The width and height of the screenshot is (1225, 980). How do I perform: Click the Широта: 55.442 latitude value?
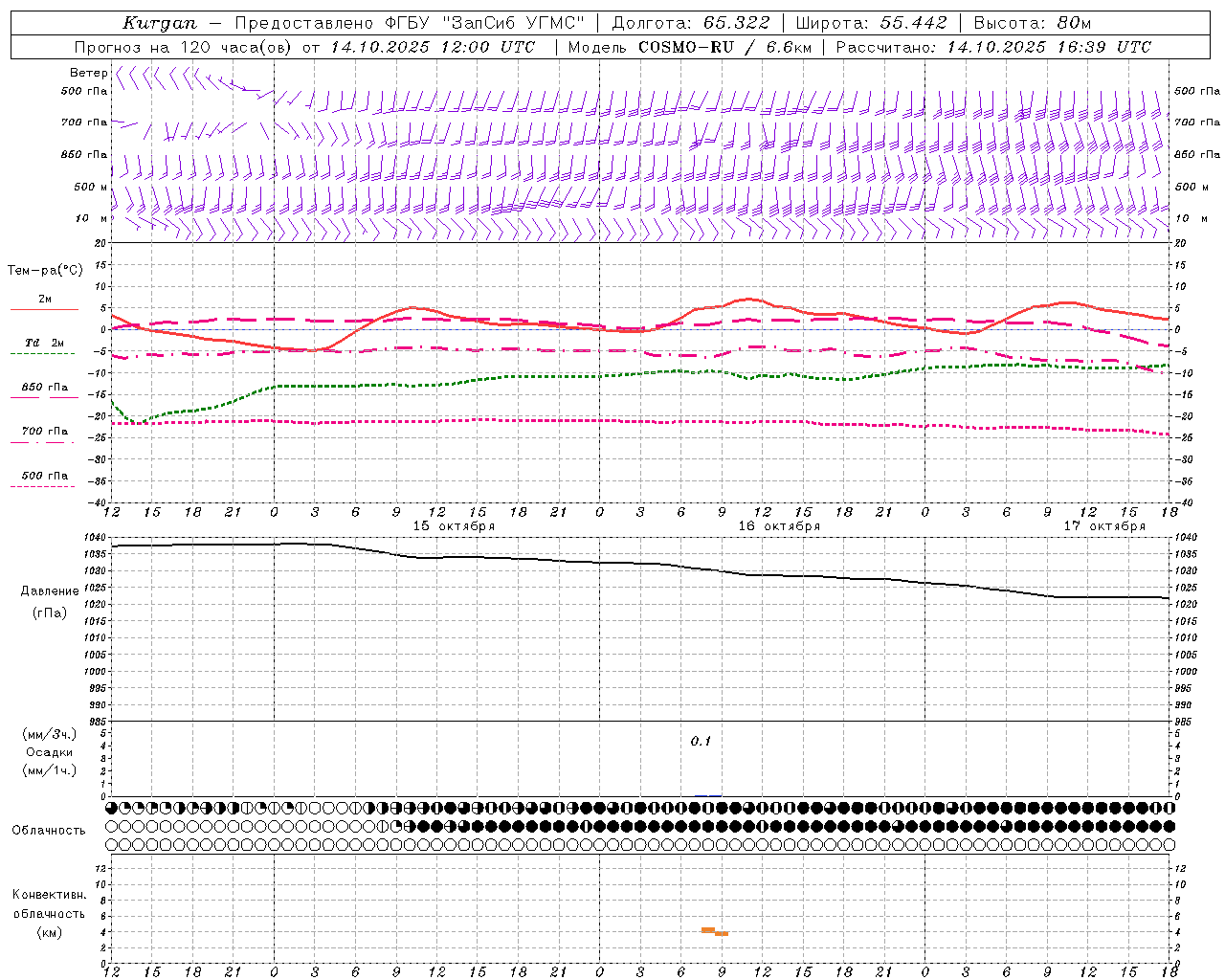pos(871,23)
